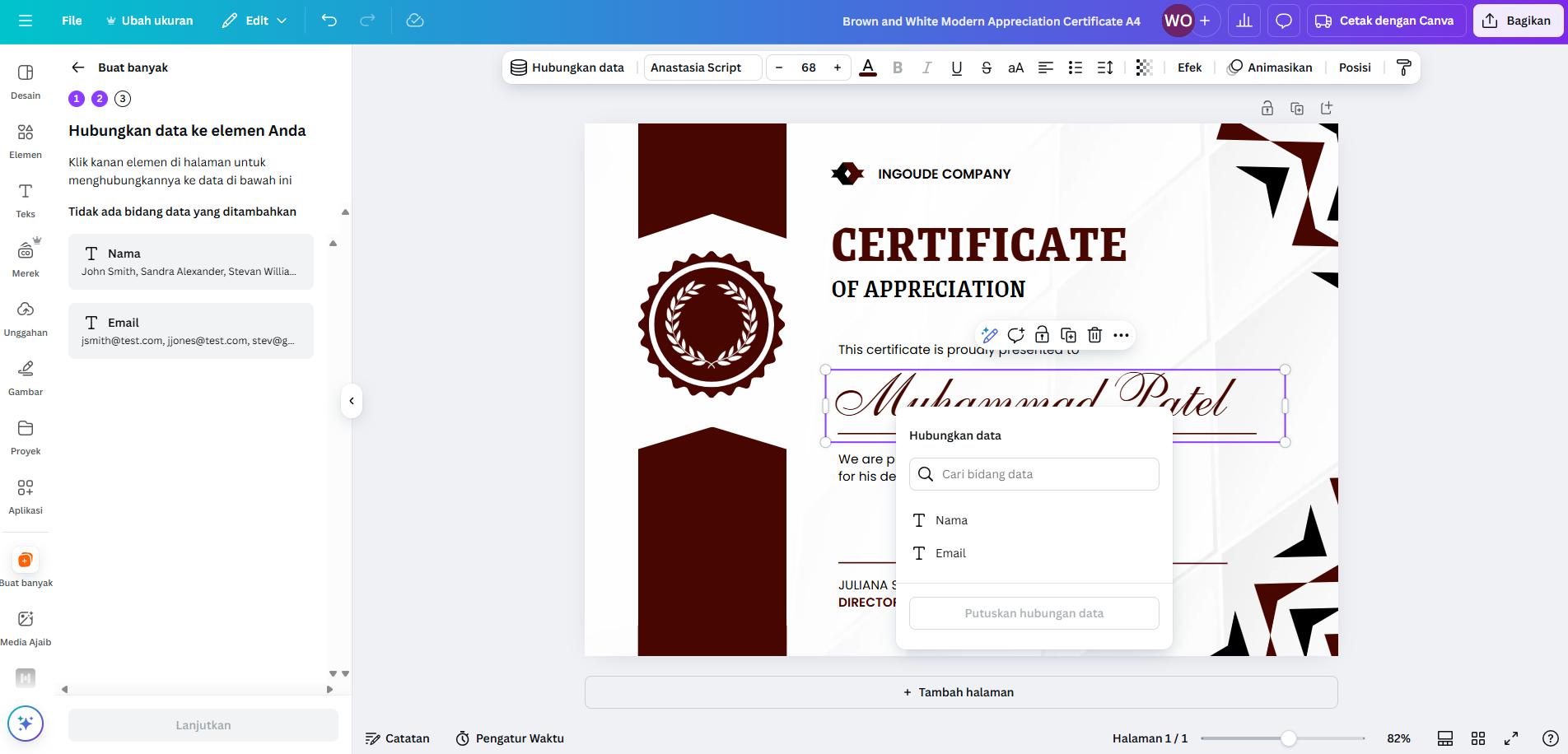Open the text color picker
This screenshot has height=754, width=1568.
click(867, 67)
